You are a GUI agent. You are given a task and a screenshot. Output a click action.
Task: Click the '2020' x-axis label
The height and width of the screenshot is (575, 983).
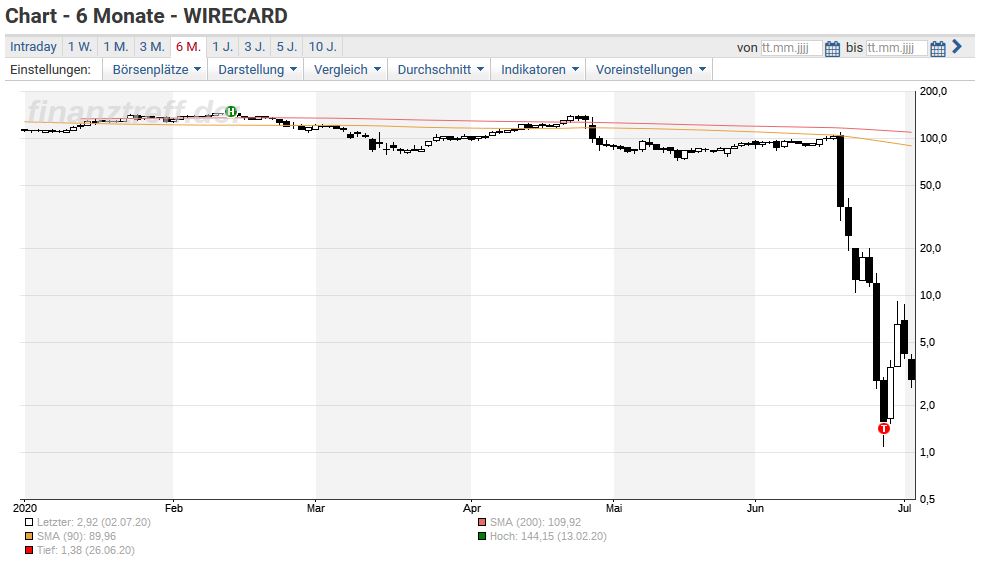25,508
